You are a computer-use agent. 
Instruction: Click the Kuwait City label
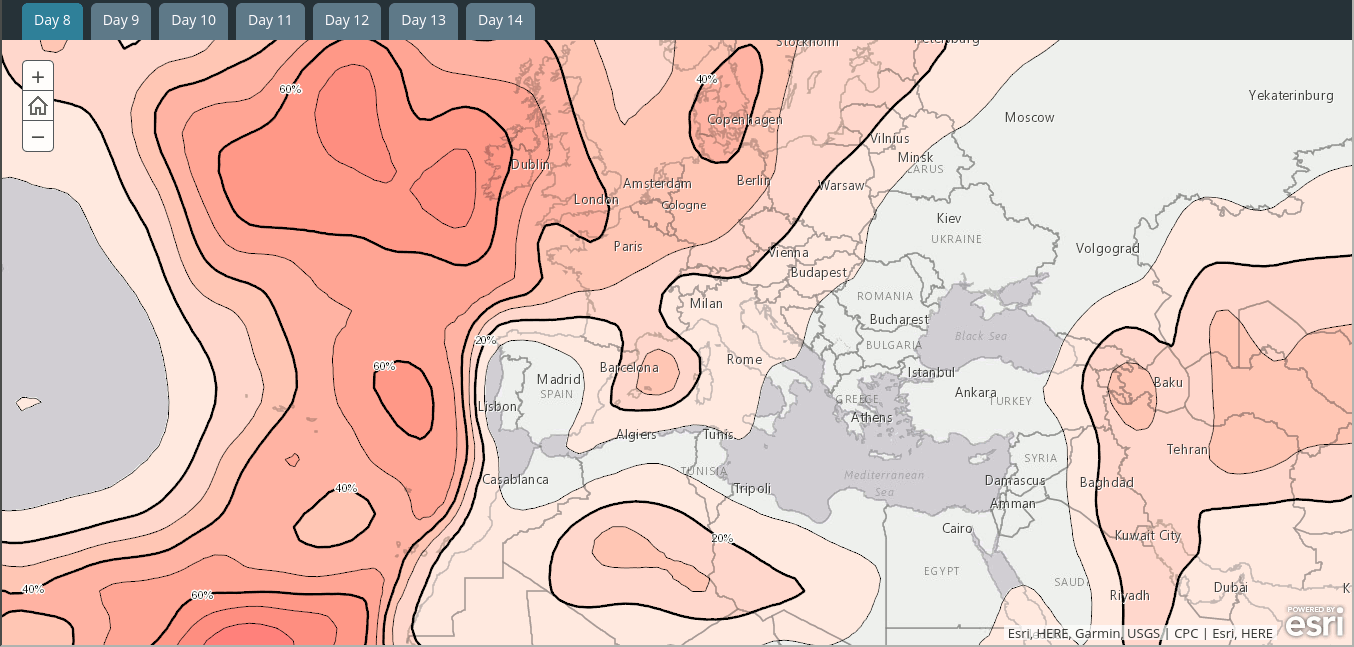point(1148,535)
